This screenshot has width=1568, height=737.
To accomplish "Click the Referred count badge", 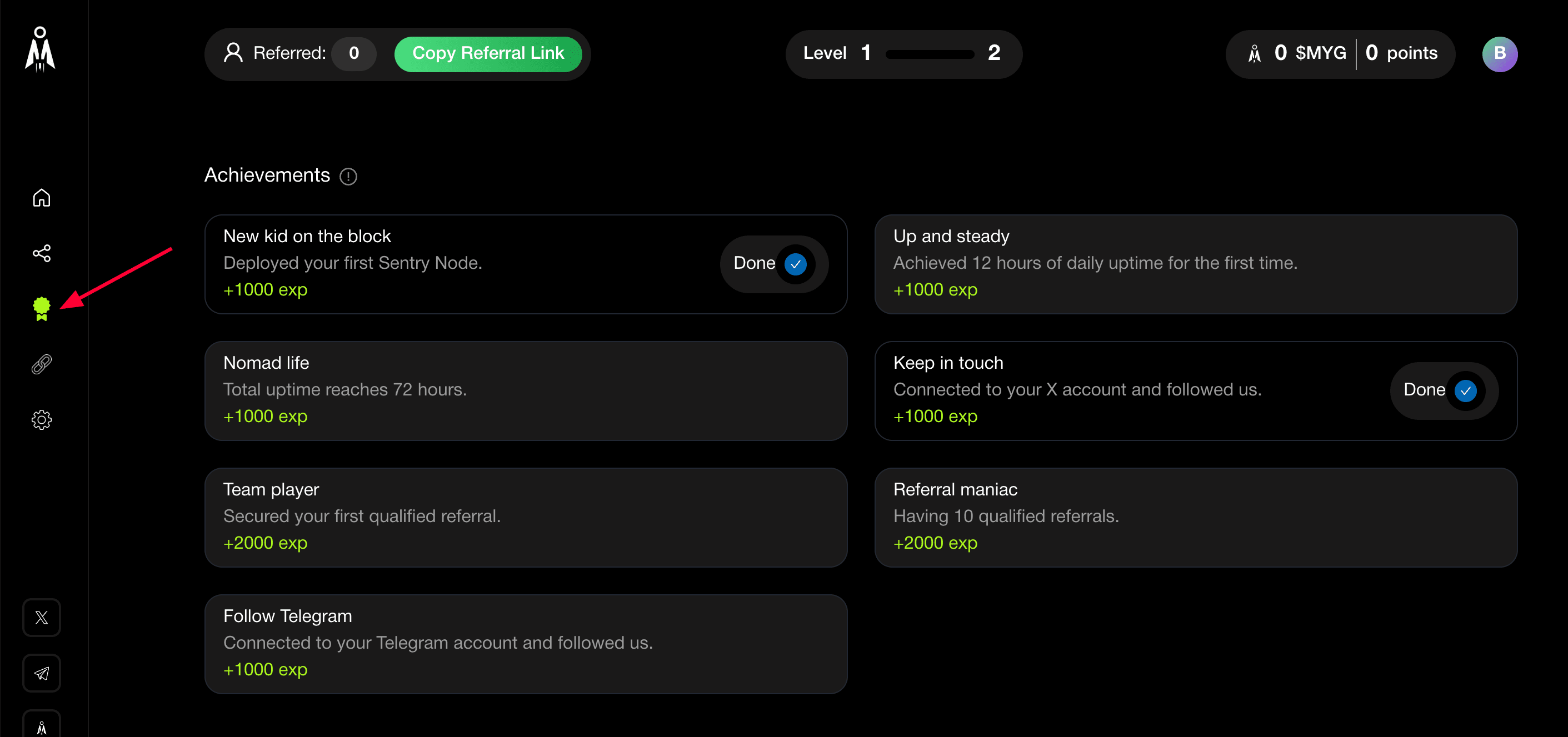I will click(353, 53).
